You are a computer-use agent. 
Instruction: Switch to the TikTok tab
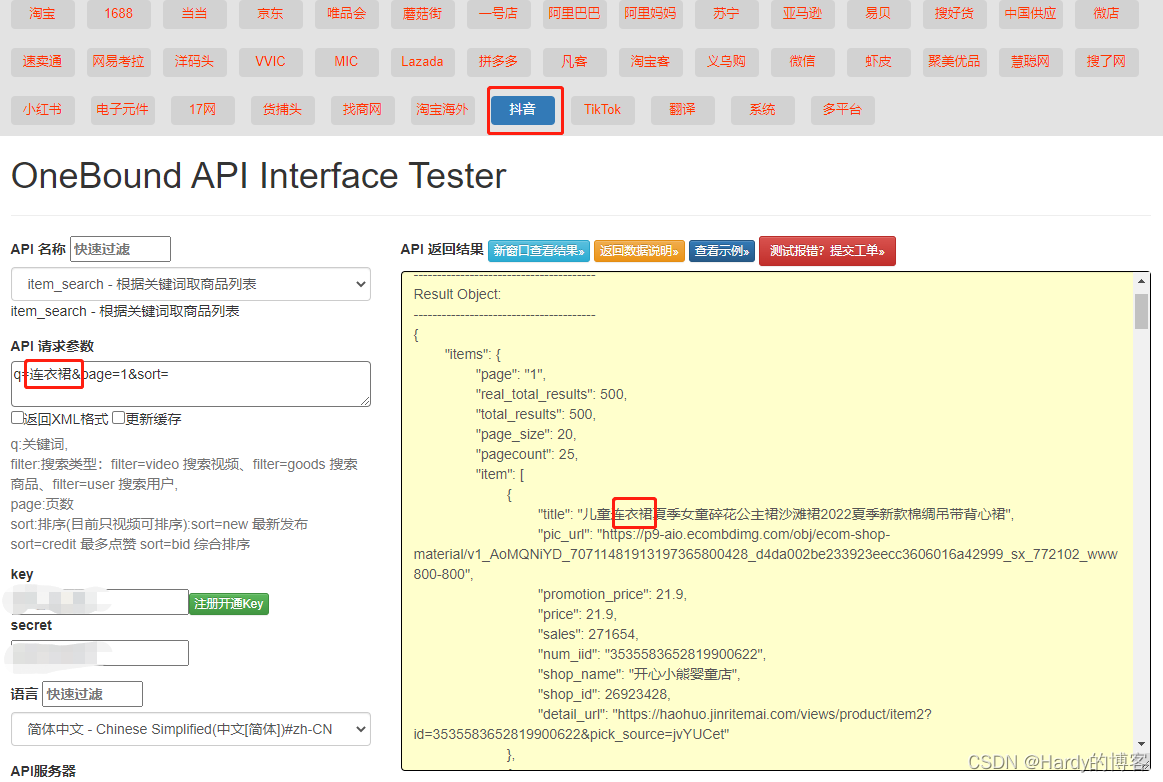coord(602,110)
